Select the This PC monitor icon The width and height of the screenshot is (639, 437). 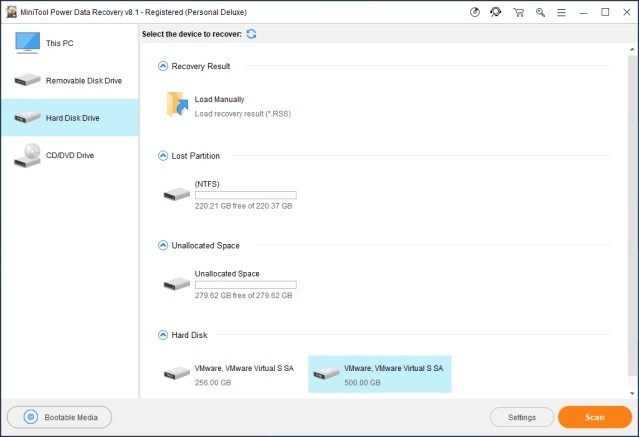pos(27,43)
